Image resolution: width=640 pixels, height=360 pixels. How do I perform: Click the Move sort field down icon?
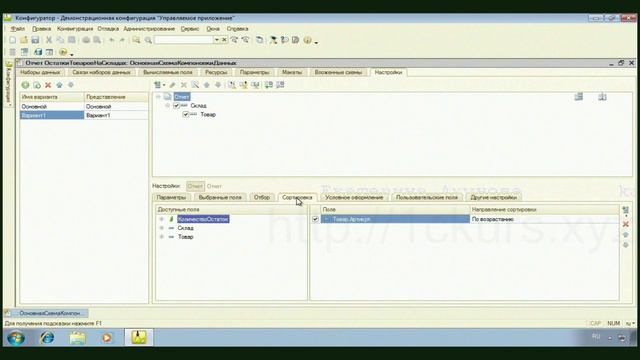(x=625, y=245)
